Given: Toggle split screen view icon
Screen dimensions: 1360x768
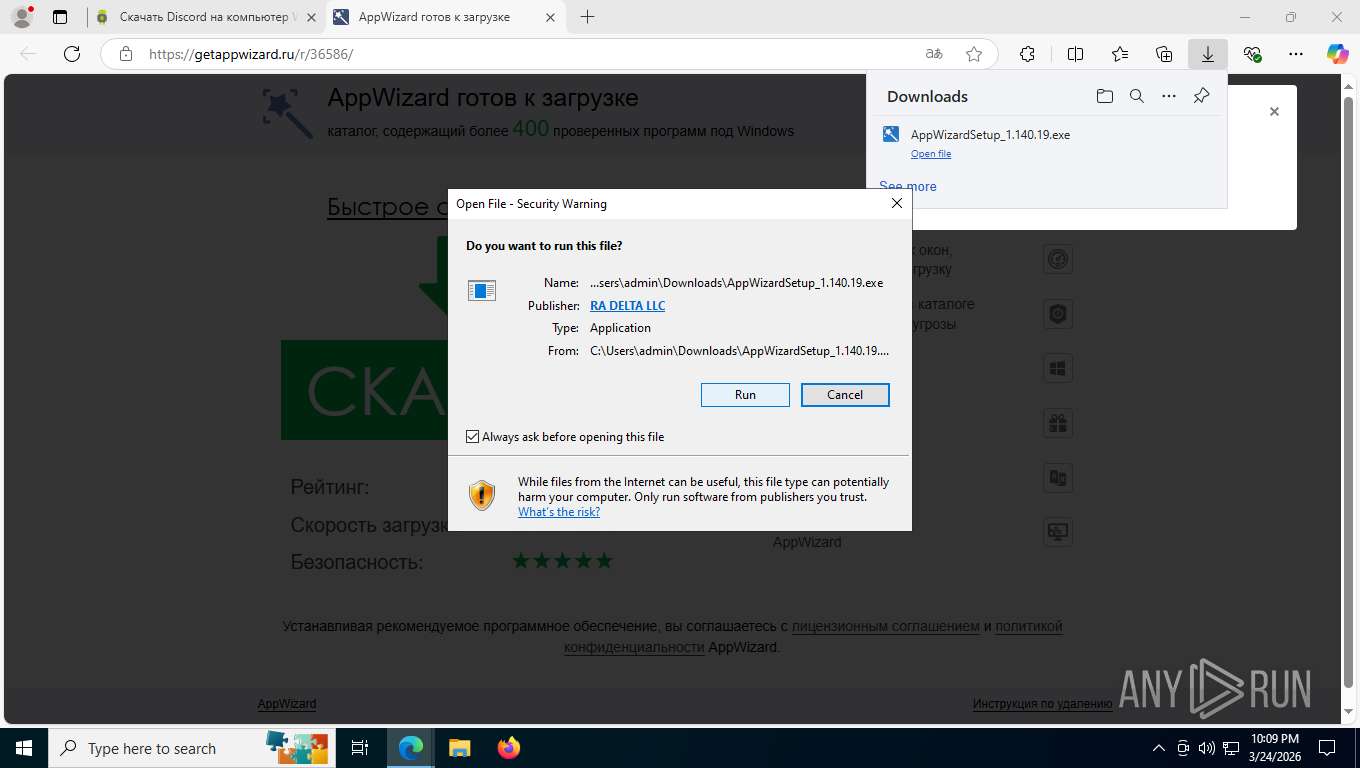Looking at the screenshot, I should pos(1075,54).
